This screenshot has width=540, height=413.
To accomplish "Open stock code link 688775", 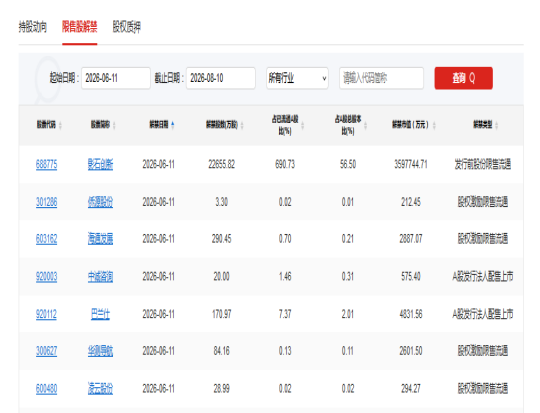I will pyautogui.click(x=46, y=164).
